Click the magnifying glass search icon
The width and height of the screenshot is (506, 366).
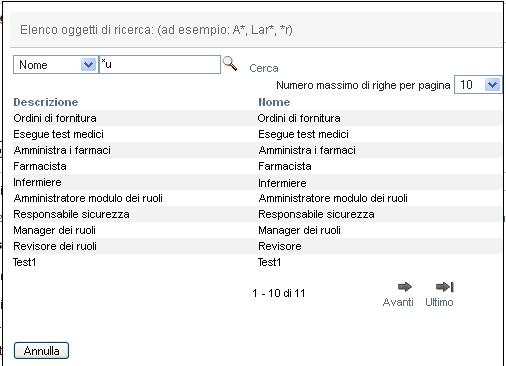coord(230,63)
